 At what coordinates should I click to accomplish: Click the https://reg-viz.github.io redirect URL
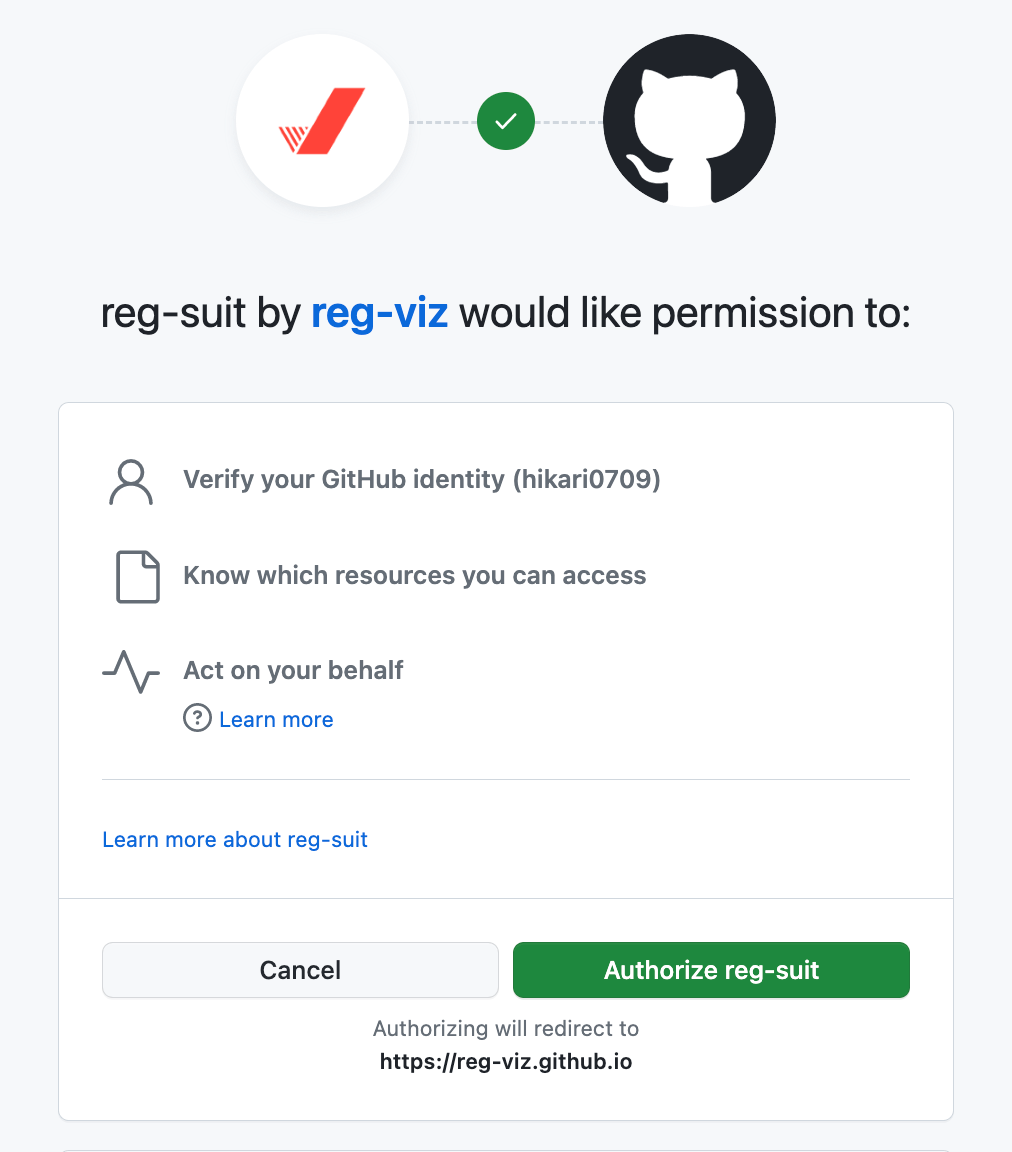(506, 1062)
